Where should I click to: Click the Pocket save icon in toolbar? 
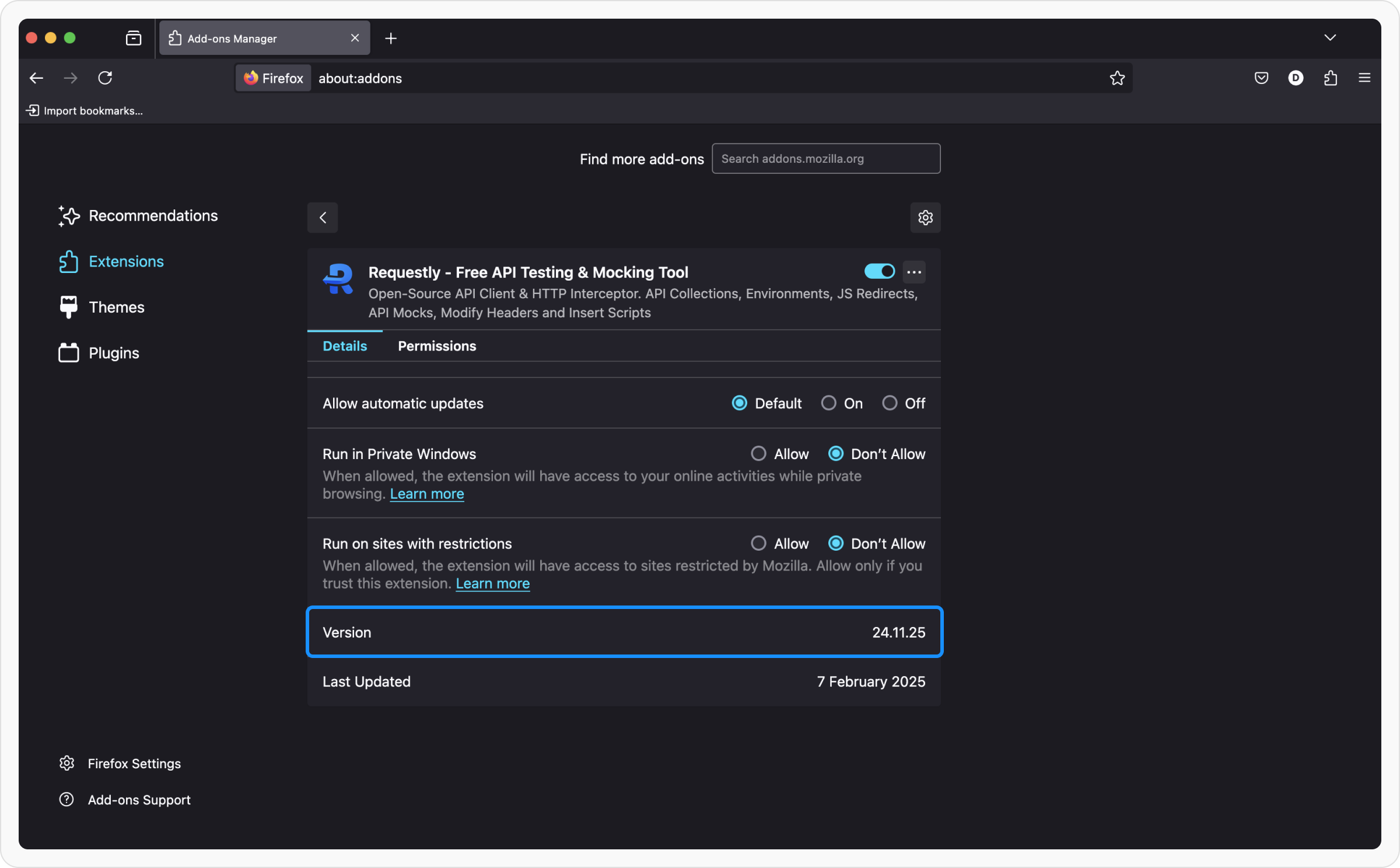(1261, 78)
